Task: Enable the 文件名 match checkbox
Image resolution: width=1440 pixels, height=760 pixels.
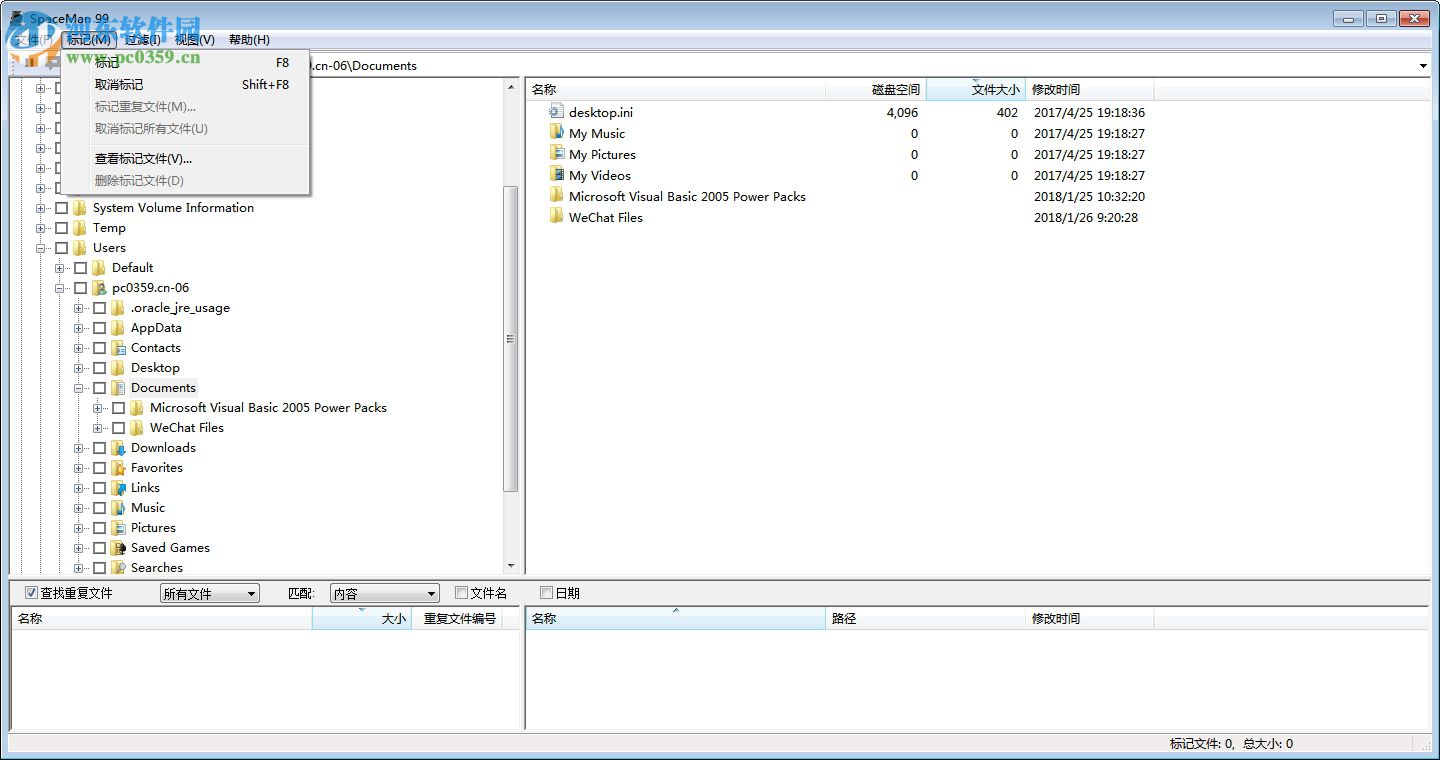Action: click(x=461, y=593)
